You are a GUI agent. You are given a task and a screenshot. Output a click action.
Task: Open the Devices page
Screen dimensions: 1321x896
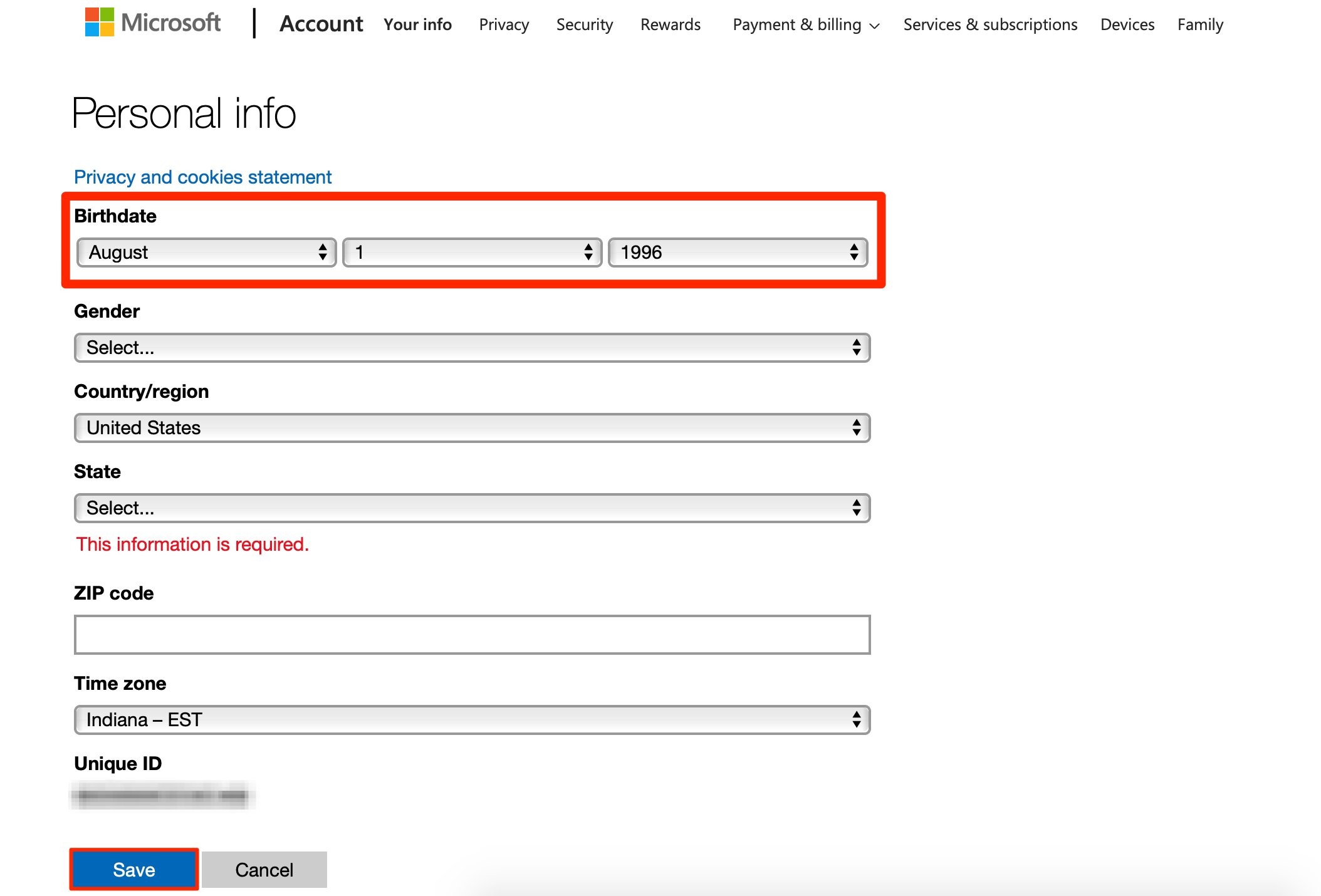pos(1127,24)
